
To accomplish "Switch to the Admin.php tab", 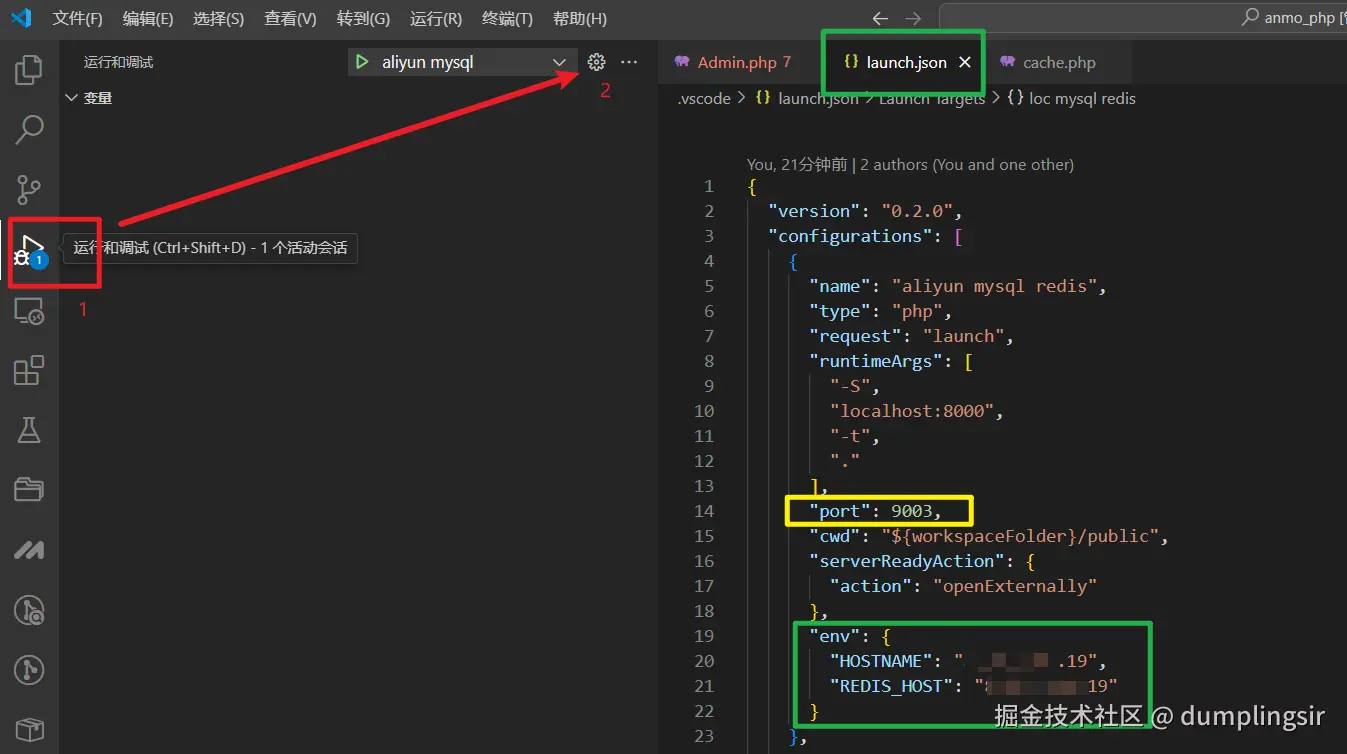I will [x=737, y=62].
